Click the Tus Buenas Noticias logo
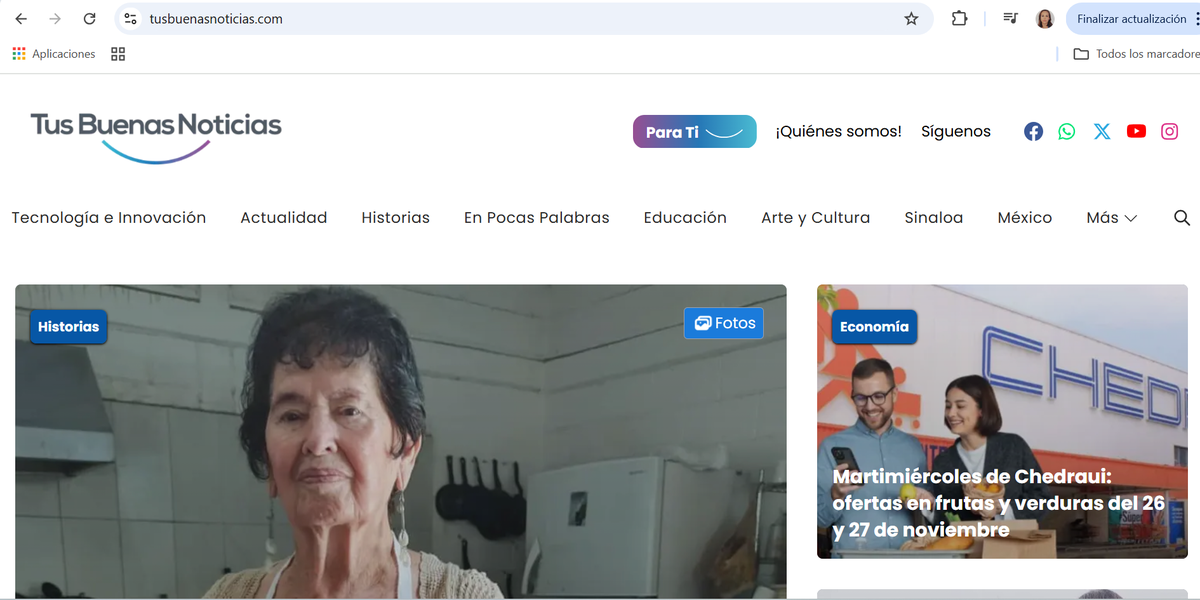Image resolution: width=1200 pixels, height=600 pixels. click(156, 136)
